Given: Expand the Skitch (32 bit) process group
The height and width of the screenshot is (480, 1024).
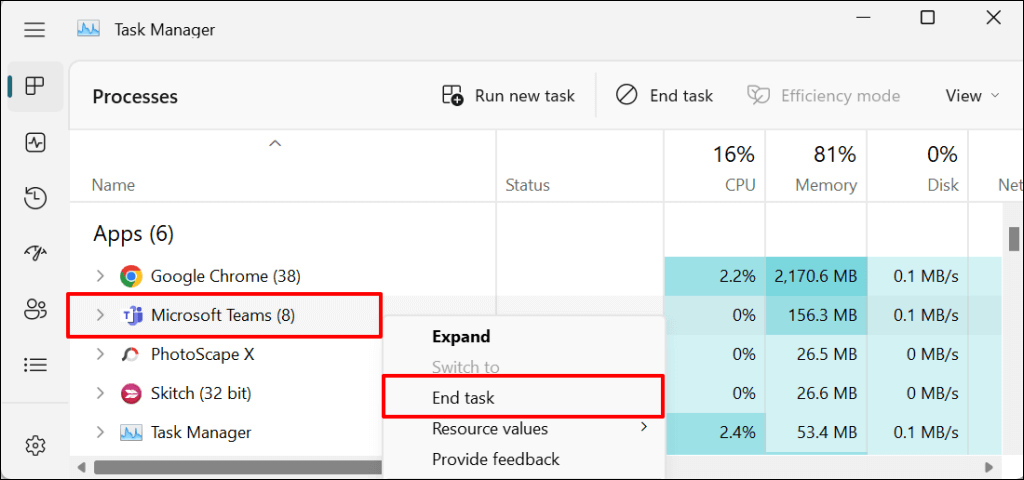Looking at the screenshot, I should 99,393.
